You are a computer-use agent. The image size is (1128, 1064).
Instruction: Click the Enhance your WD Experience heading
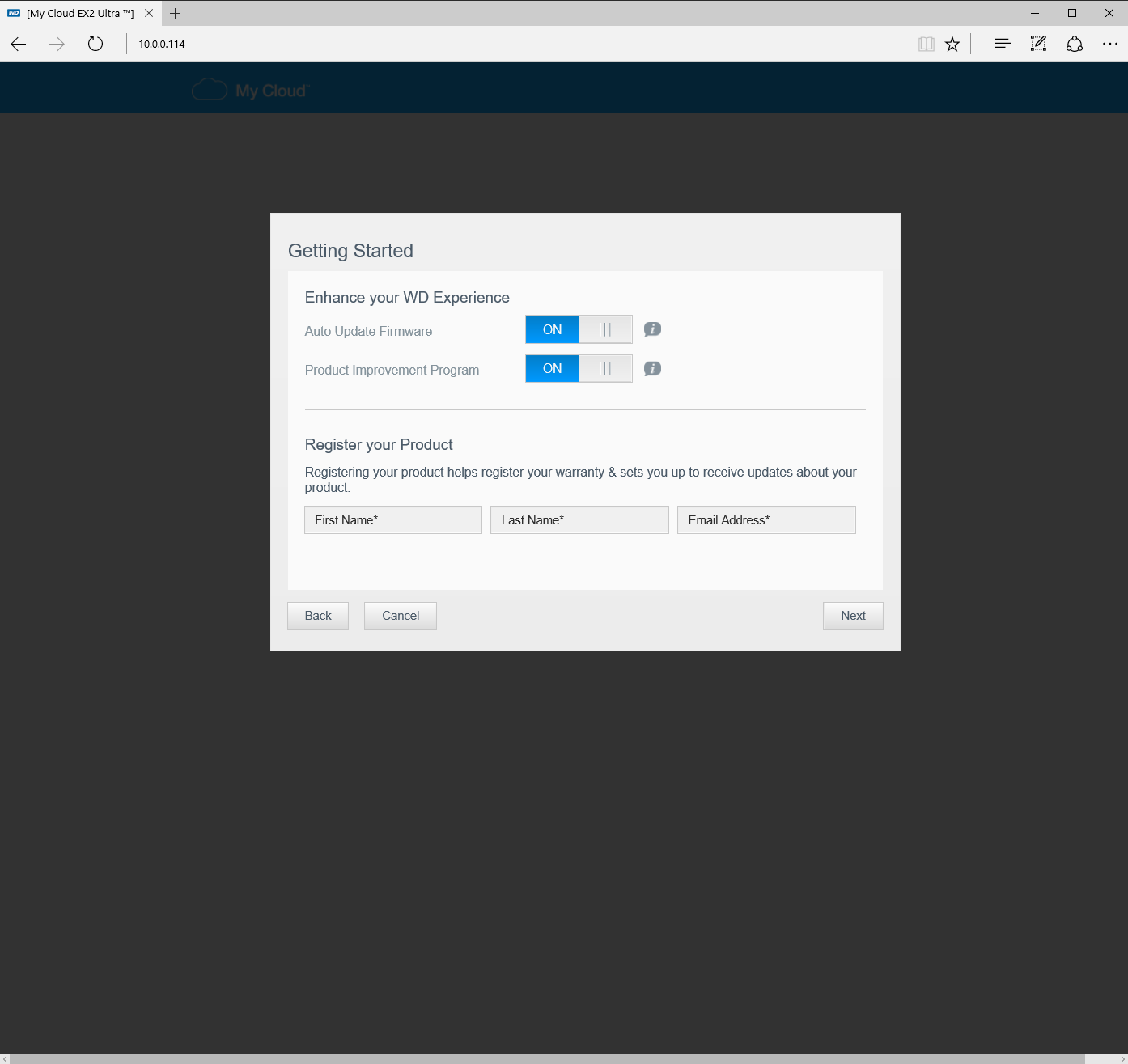pos(407,297)
